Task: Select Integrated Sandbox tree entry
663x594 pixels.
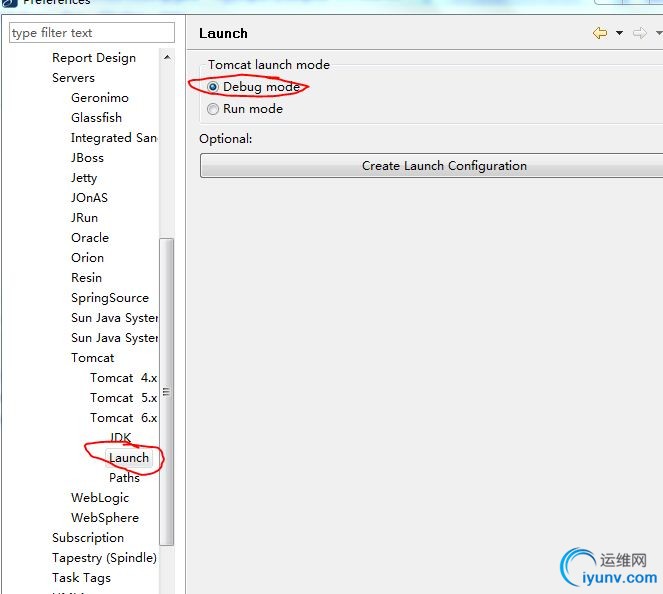Action: click(114, 138)
